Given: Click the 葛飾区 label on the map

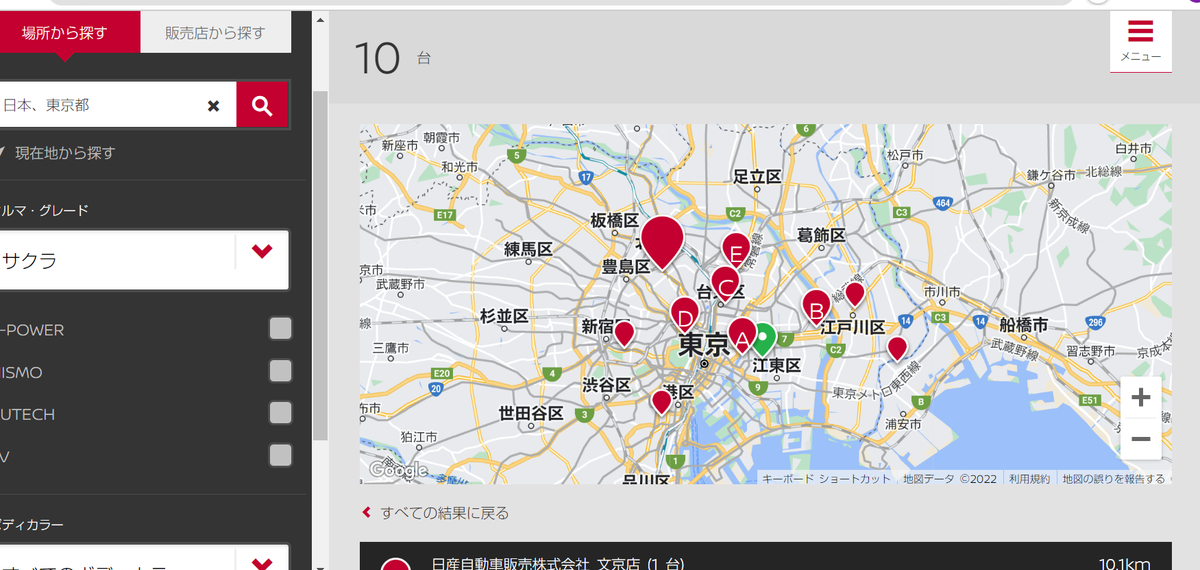Looking at the screenshot, I should point(821,235).
